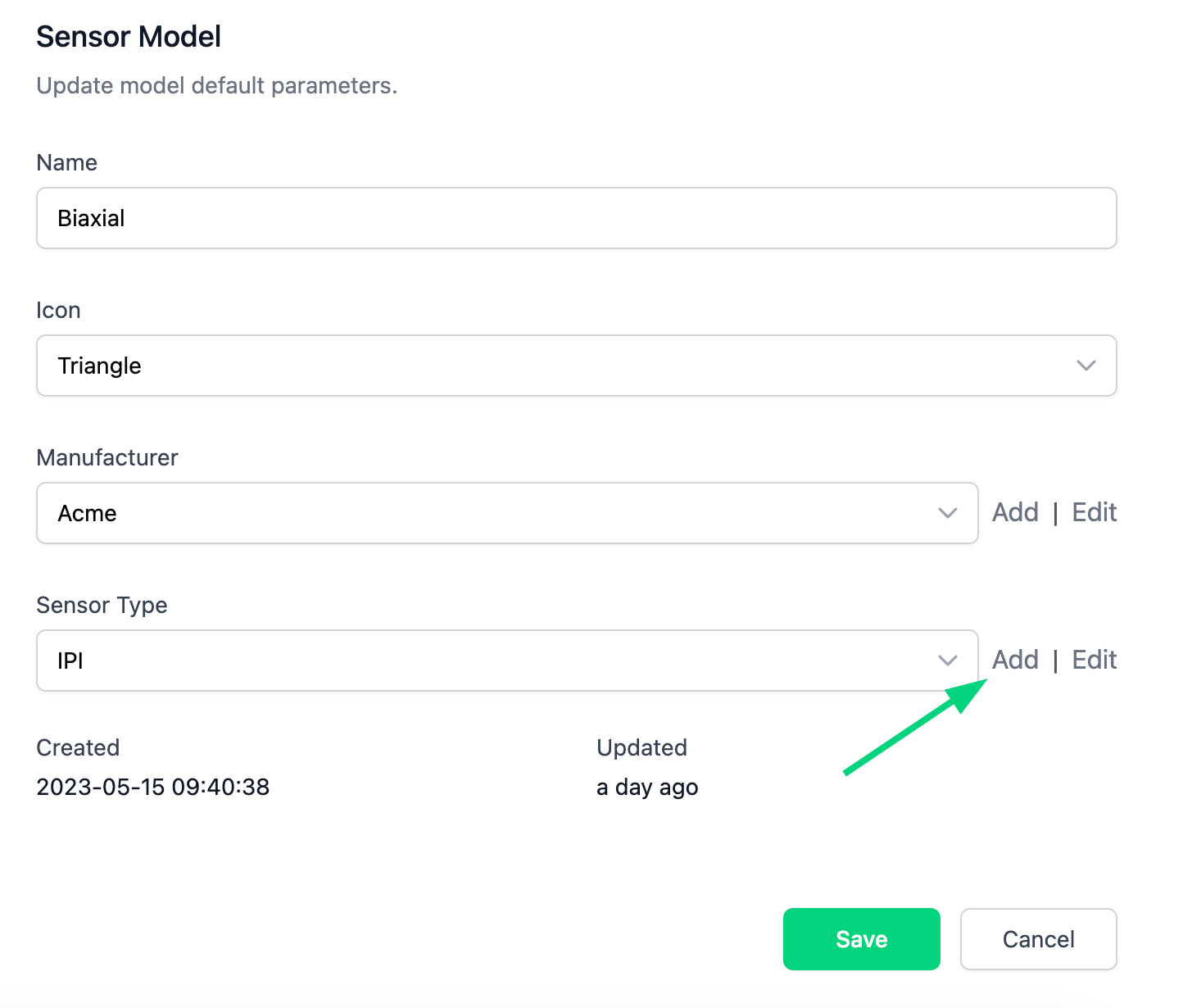Click the Sensor Type field label
Image resolution: width=1183 pixels, height=1008 pixels.
point(102,605)
